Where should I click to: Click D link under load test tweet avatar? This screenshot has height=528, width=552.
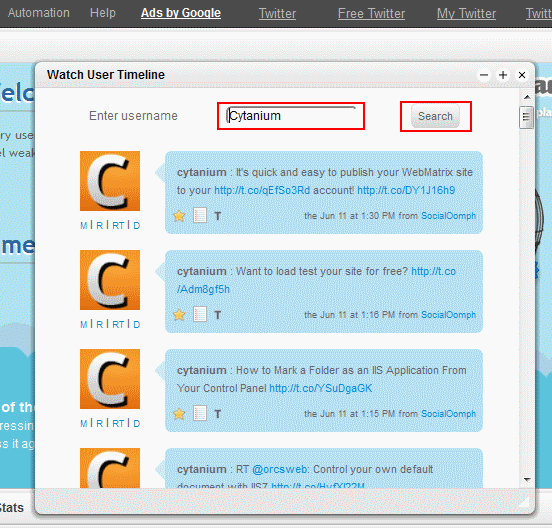(x=137, y=324)
